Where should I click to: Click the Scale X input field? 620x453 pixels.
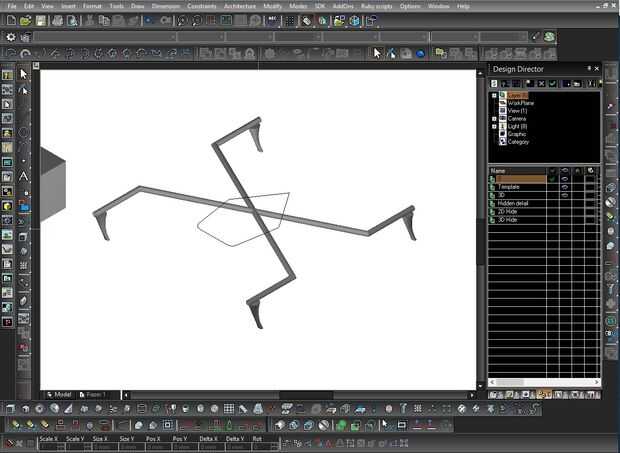[51, 447]
